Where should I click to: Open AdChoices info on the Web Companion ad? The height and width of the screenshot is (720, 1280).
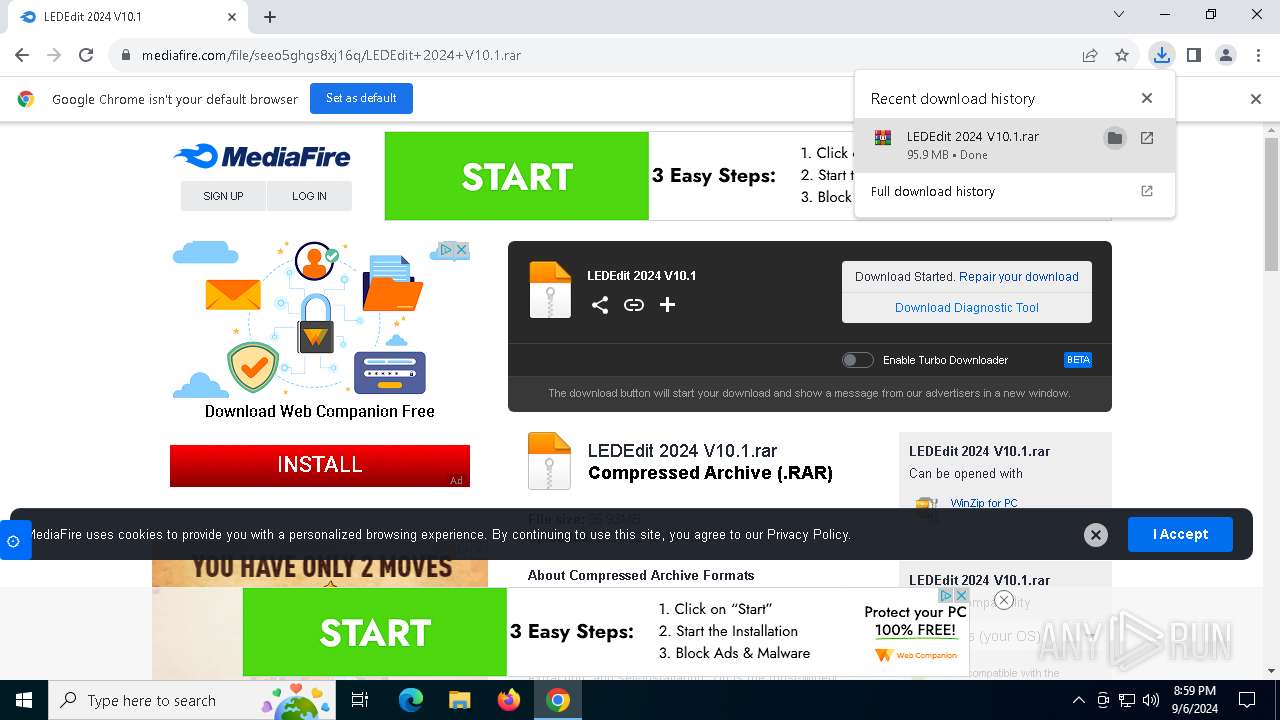click(447, 249)
